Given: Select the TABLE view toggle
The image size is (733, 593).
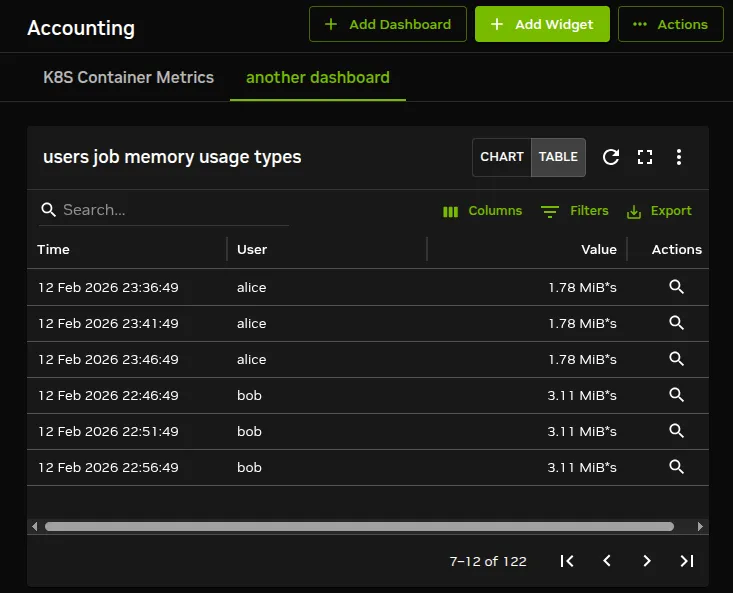Looking at the screenshot, I should [558, 157].
